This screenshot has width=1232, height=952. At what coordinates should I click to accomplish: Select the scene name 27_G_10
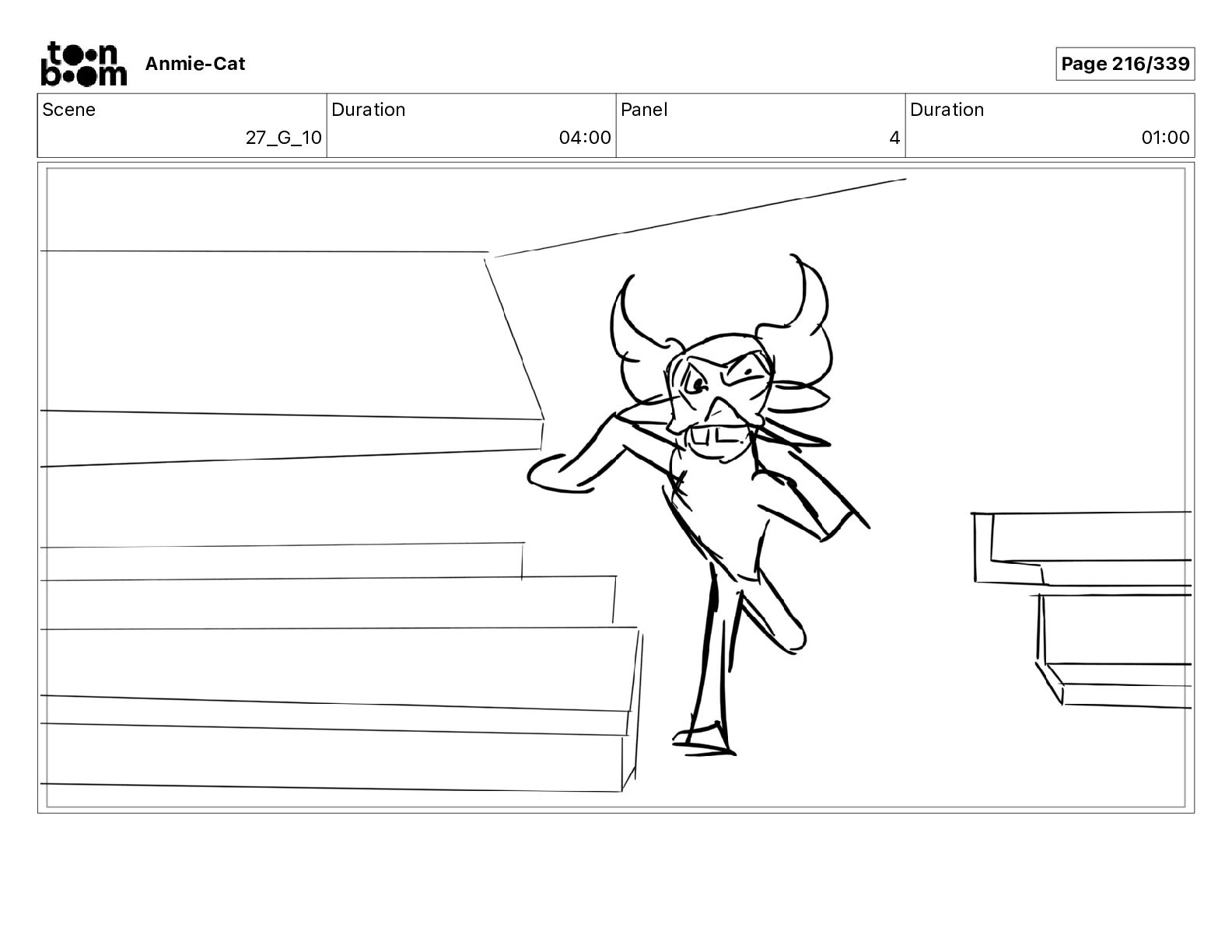pos(283,138)
